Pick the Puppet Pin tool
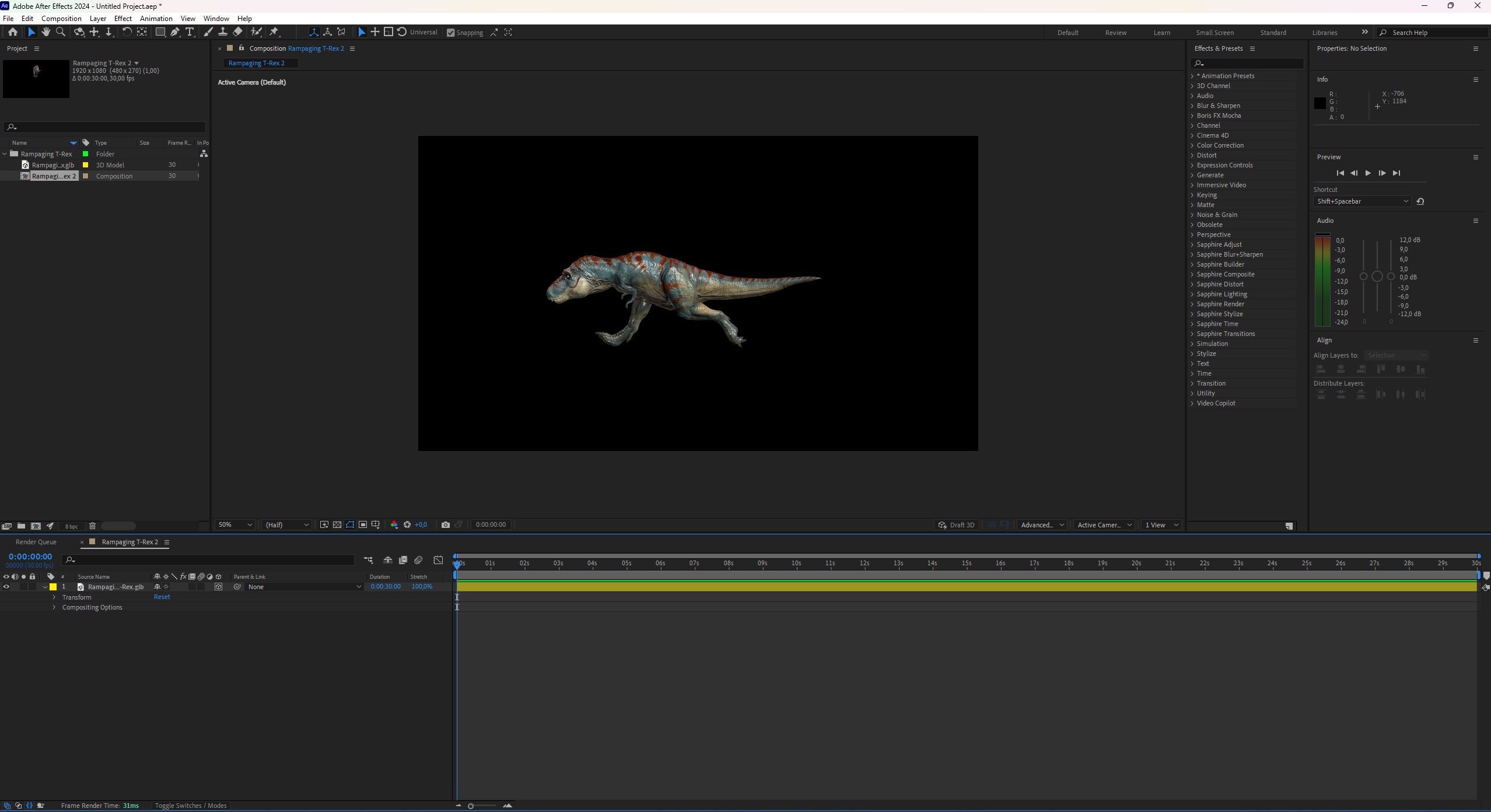 pyautogui.click(x=274, y=32)
